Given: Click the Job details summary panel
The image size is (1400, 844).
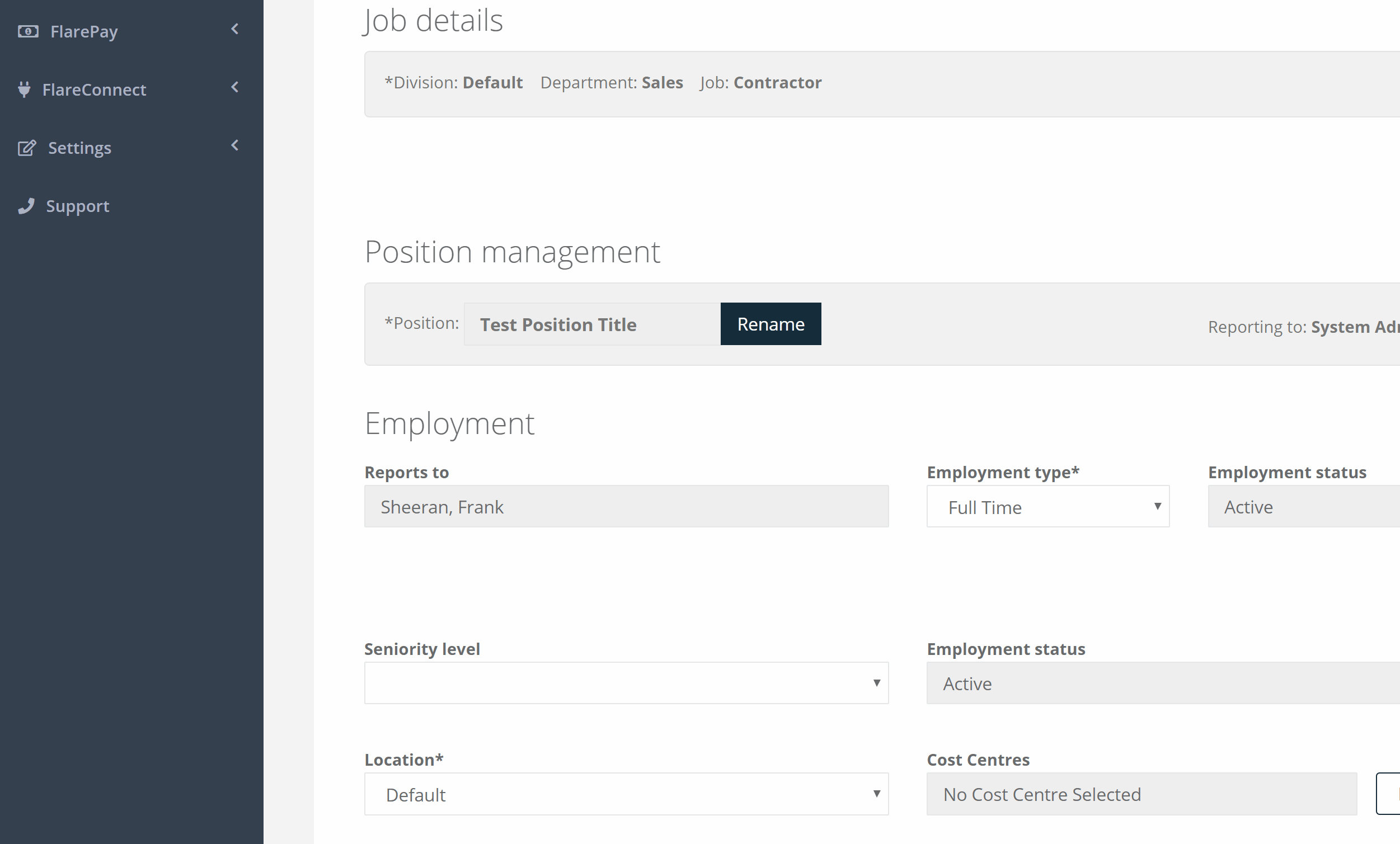Looking at the screenshot, I should coord(882,84).
